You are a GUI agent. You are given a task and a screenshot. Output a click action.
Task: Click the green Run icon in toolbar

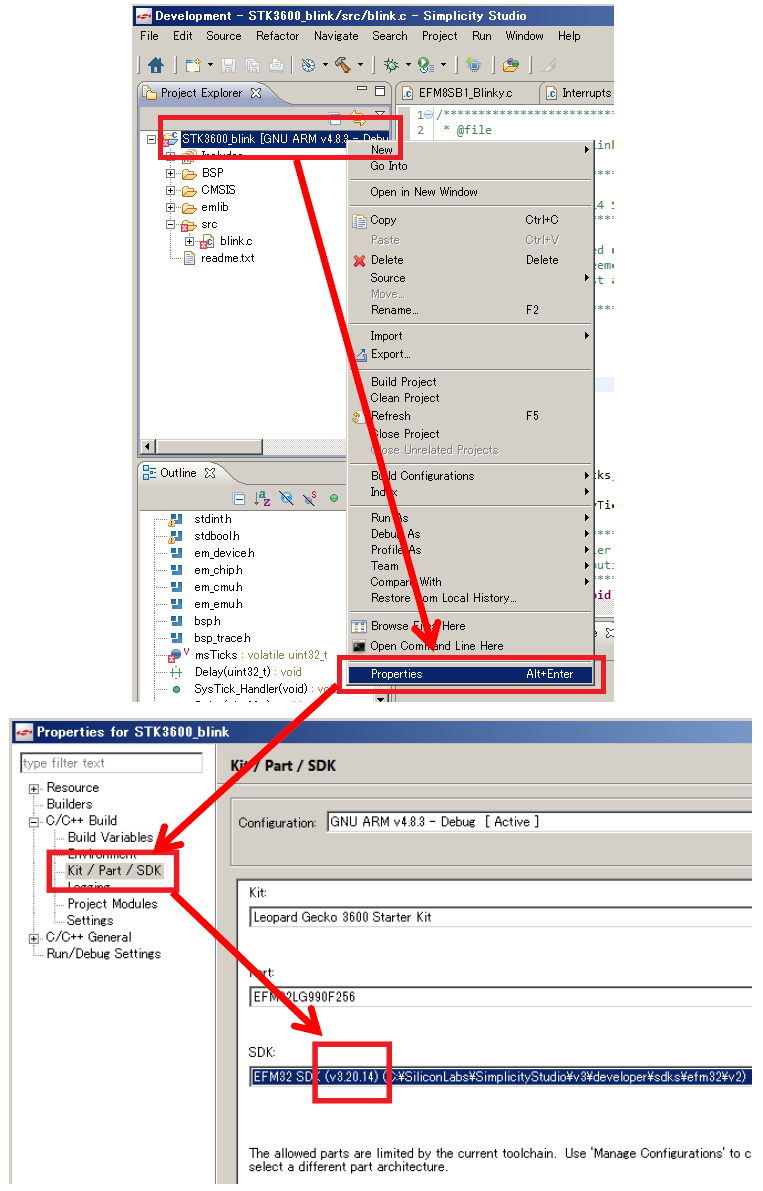tap(425, 65)
